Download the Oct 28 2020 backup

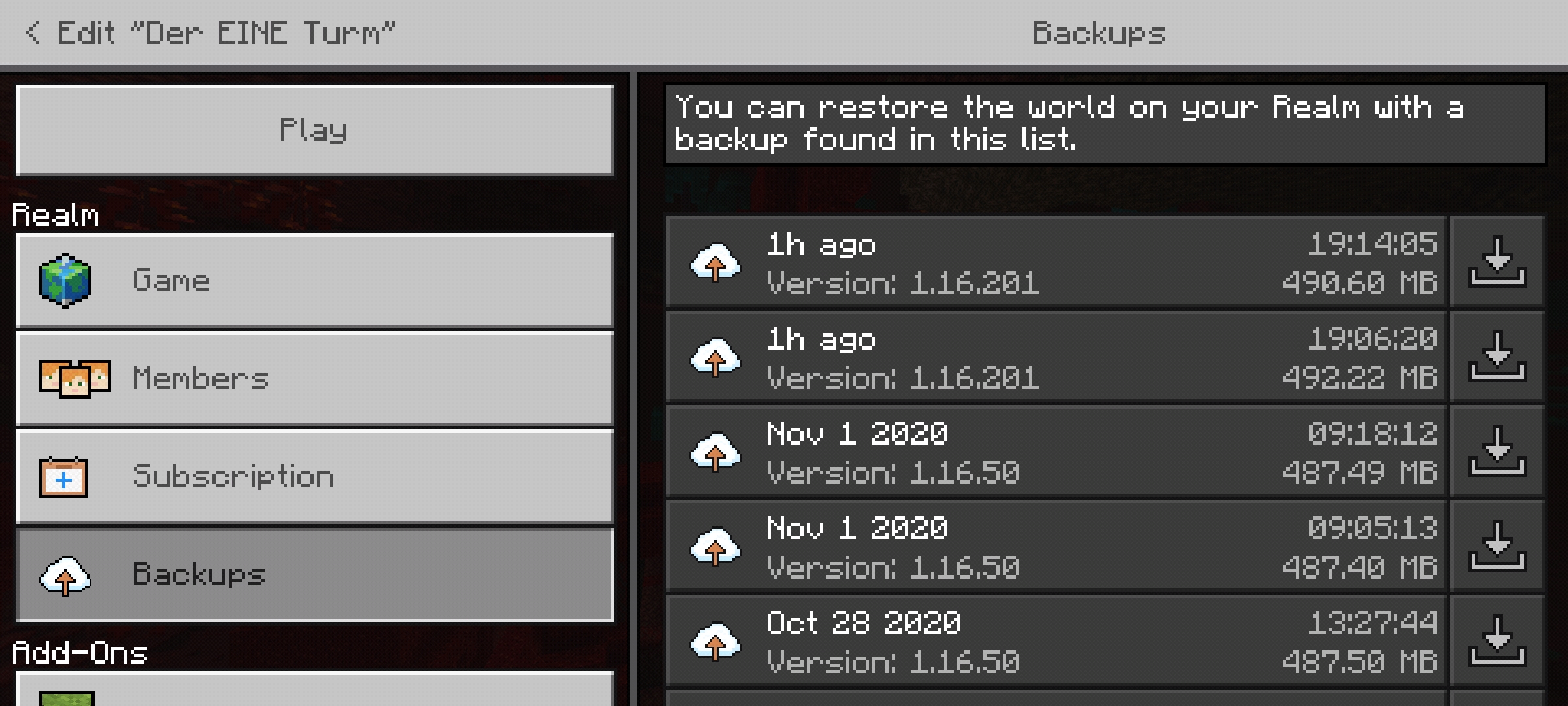1497,641
